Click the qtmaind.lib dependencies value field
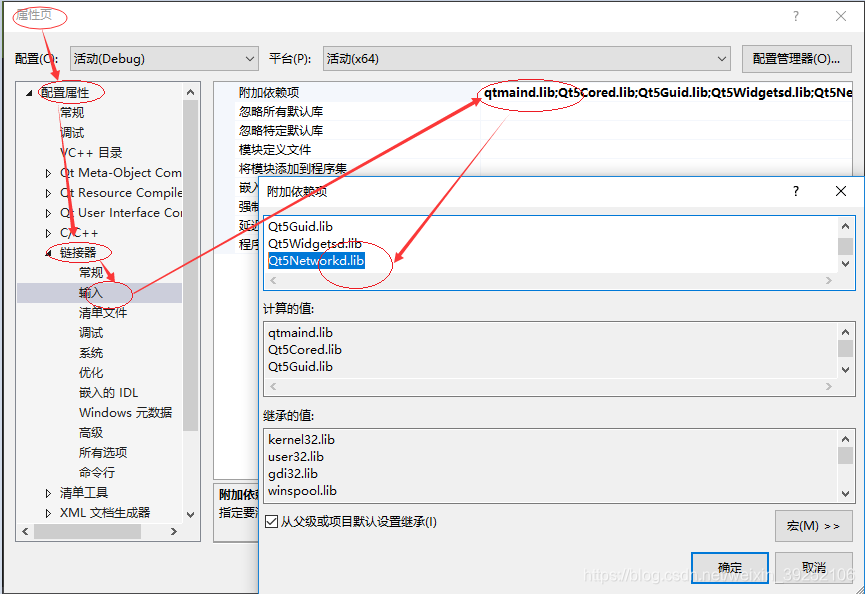The image size is (865, 594). 666,92
